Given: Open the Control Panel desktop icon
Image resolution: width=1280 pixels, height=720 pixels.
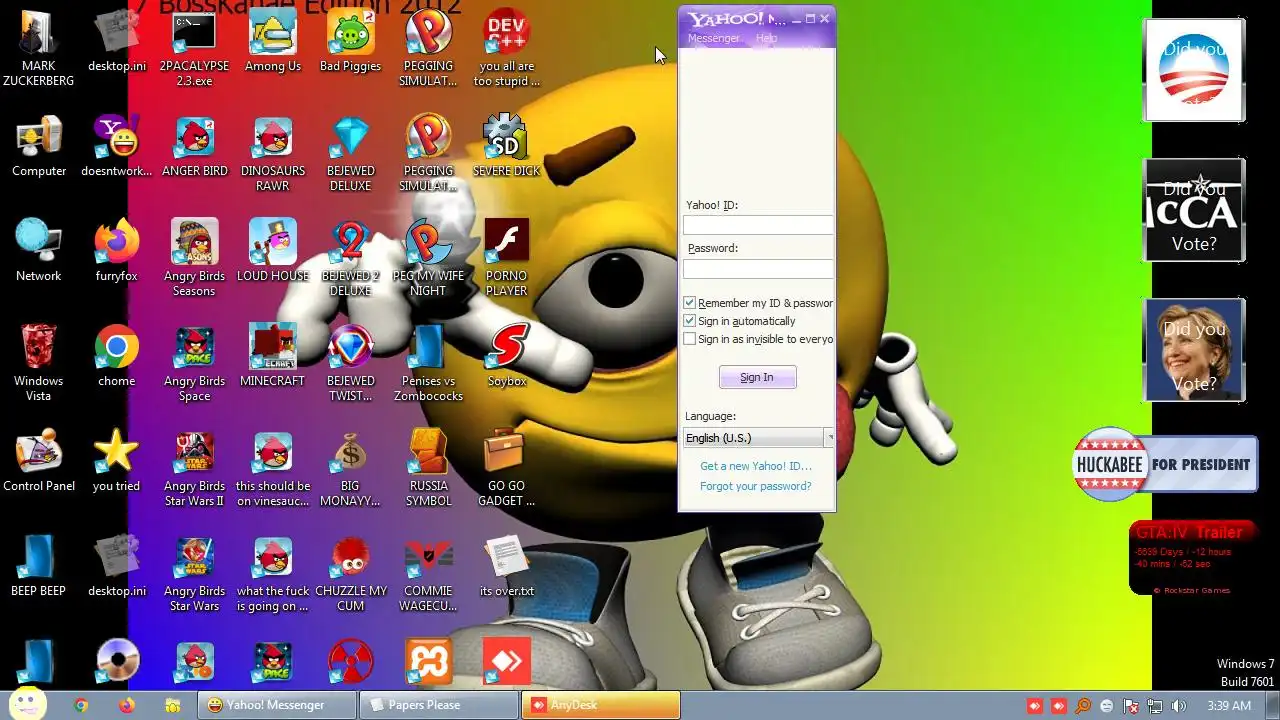Looking at the screenshot, I should tap(39, 460).
